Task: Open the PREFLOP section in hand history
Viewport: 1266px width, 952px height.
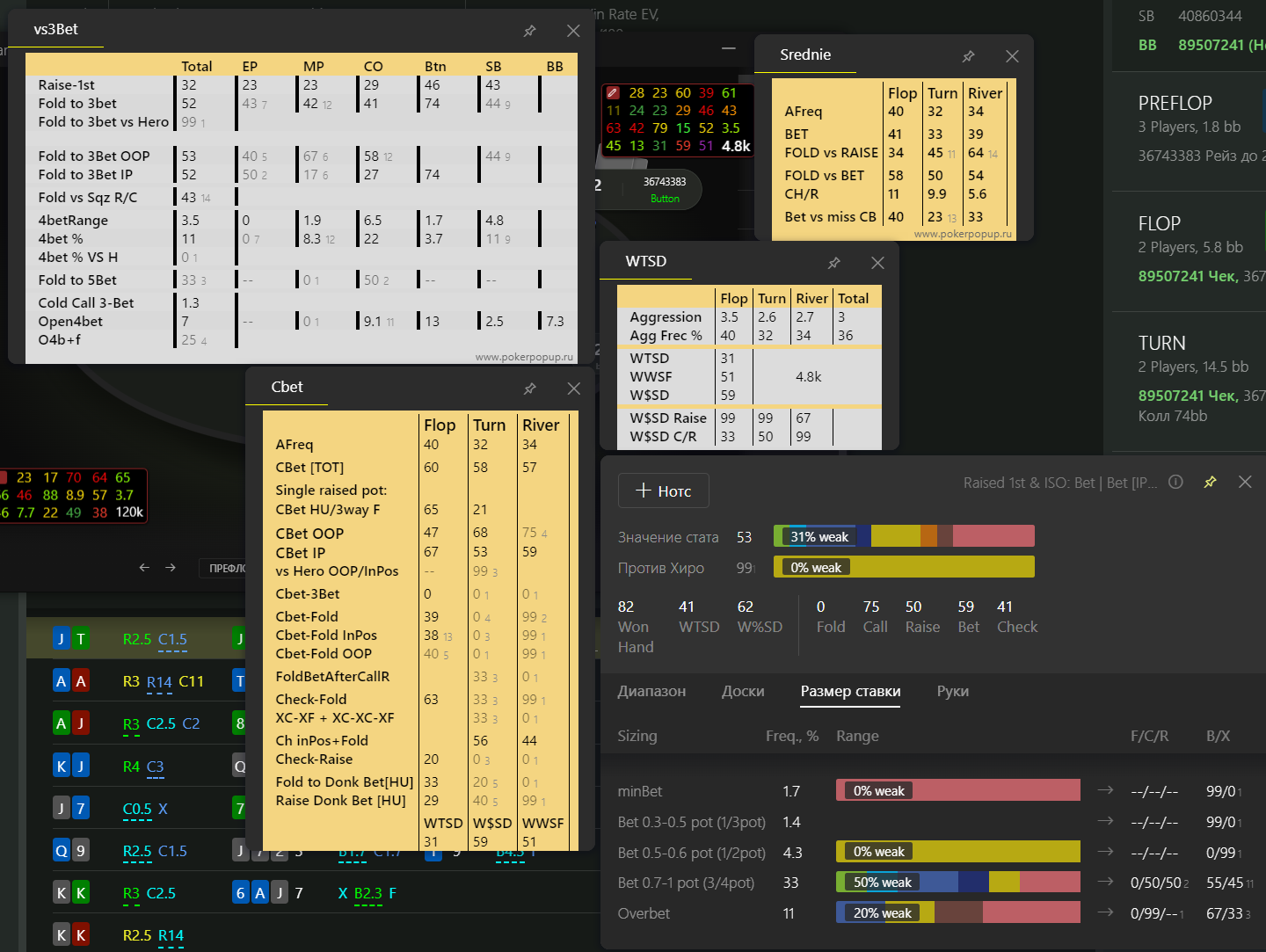Action: [x=1175, y=103]
